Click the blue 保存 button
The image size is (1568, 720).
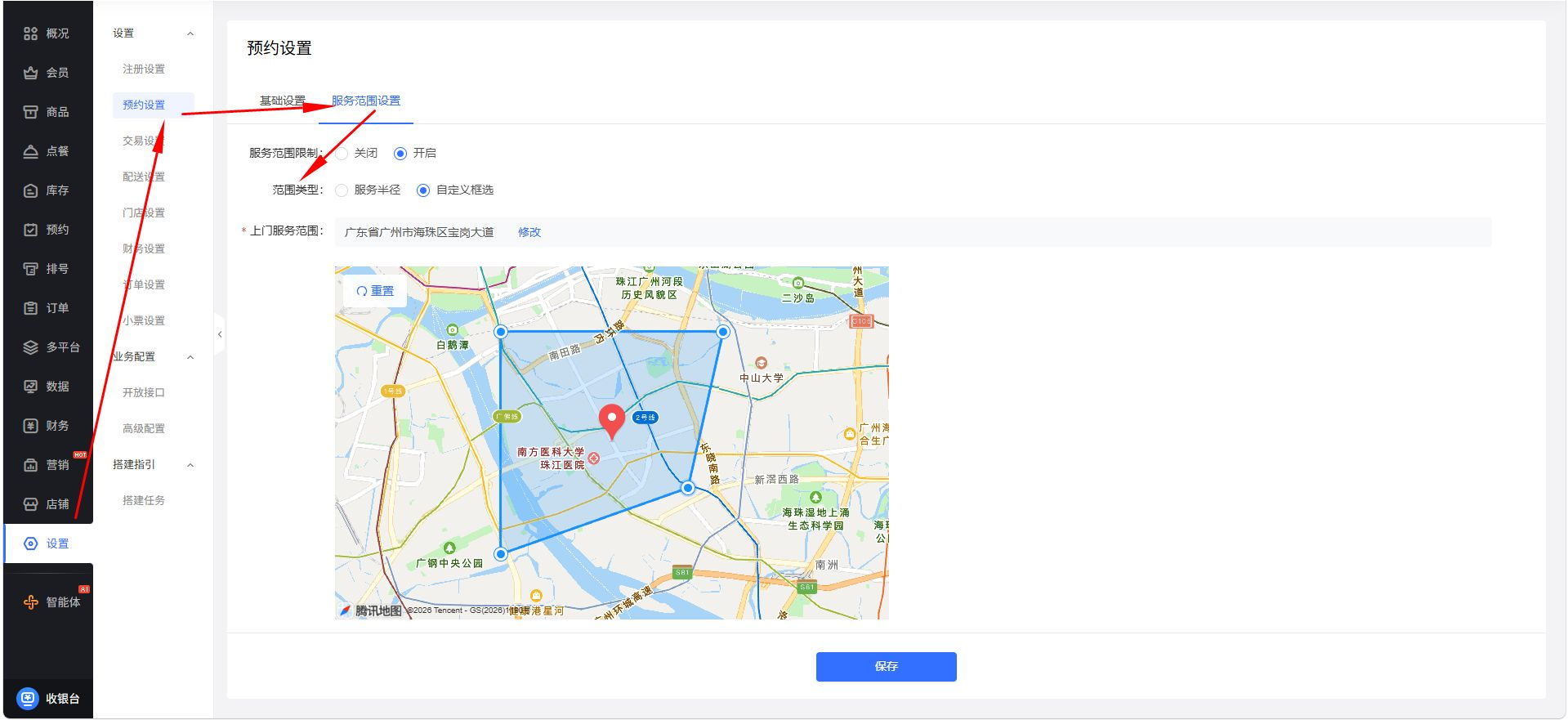point(887,667)
